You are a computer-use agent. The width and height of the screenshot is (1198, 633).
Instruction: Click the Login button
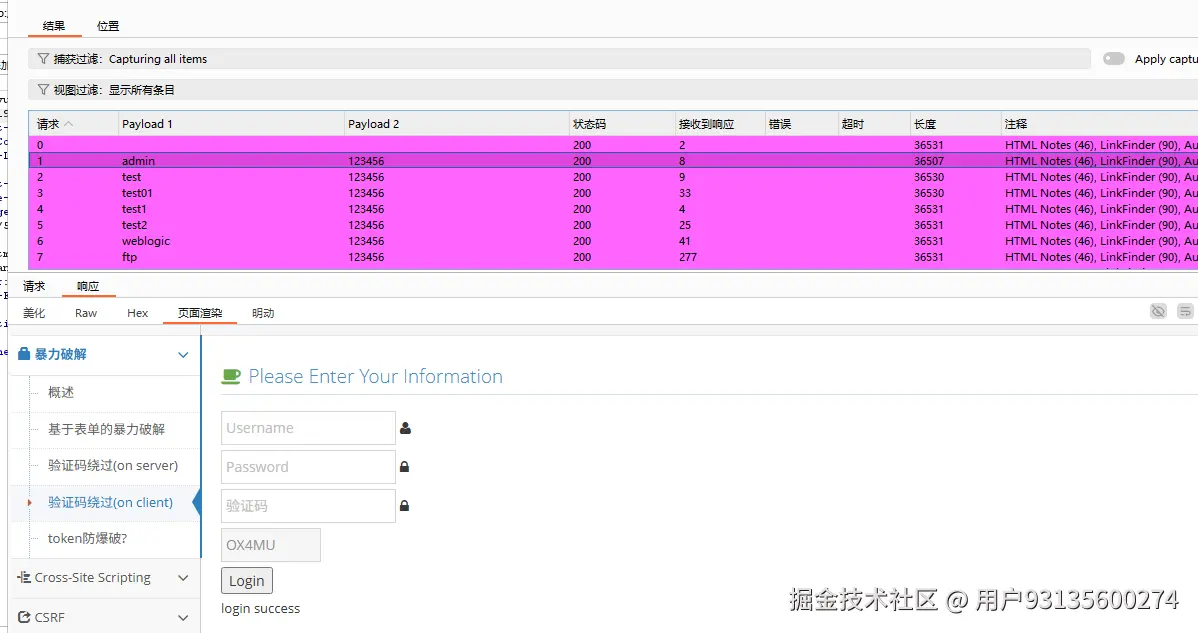pyautogui.click(x=247, y=580)
